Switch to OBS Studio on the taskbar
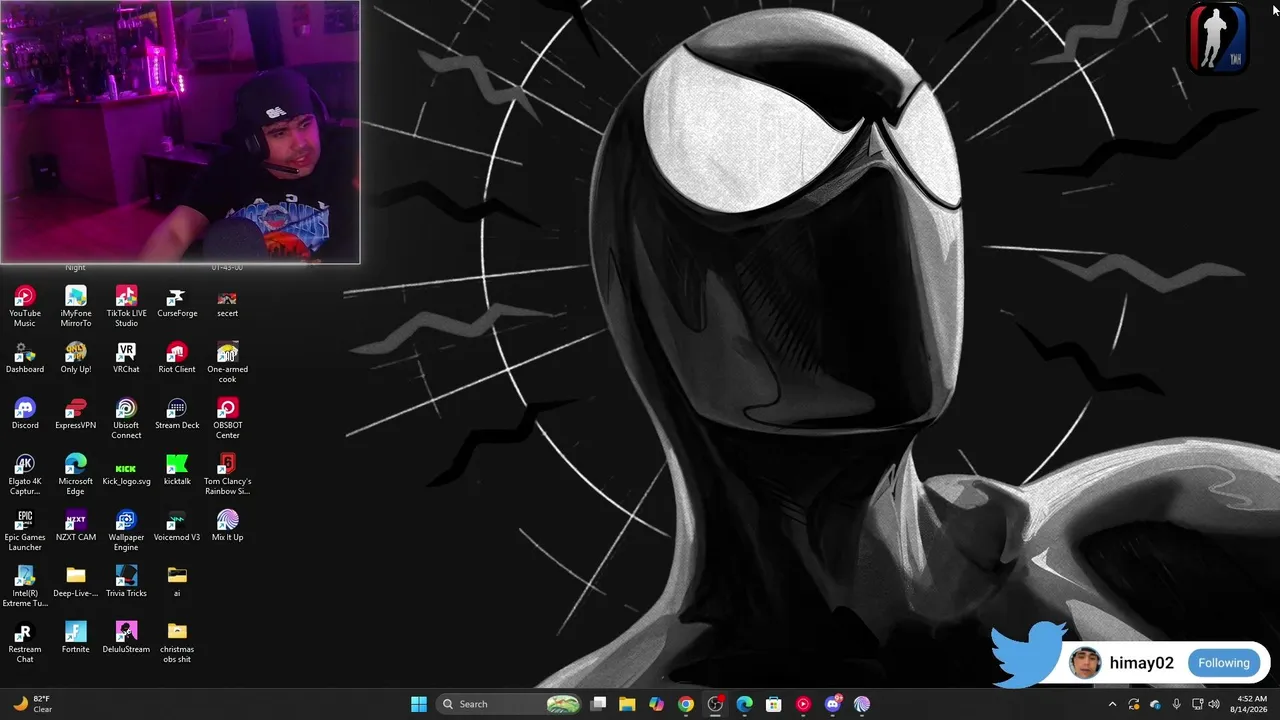Viewport: 1280px width, 720px height. 715,704
